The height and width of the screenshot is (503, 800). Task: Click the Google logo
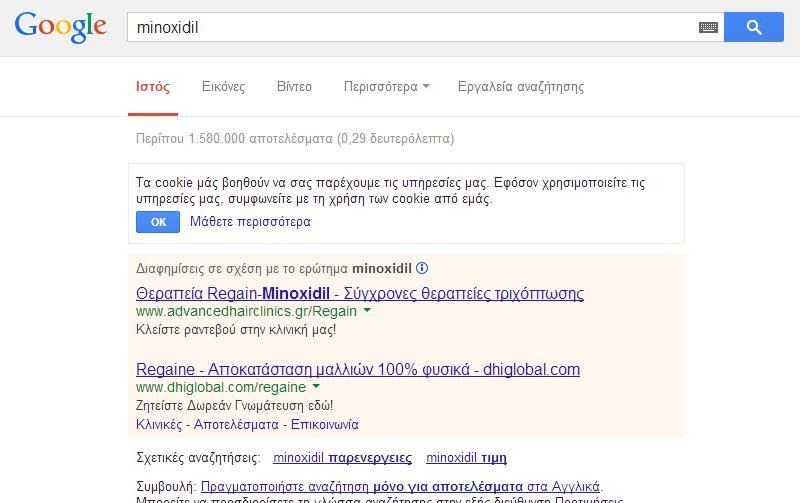[61, 27]
